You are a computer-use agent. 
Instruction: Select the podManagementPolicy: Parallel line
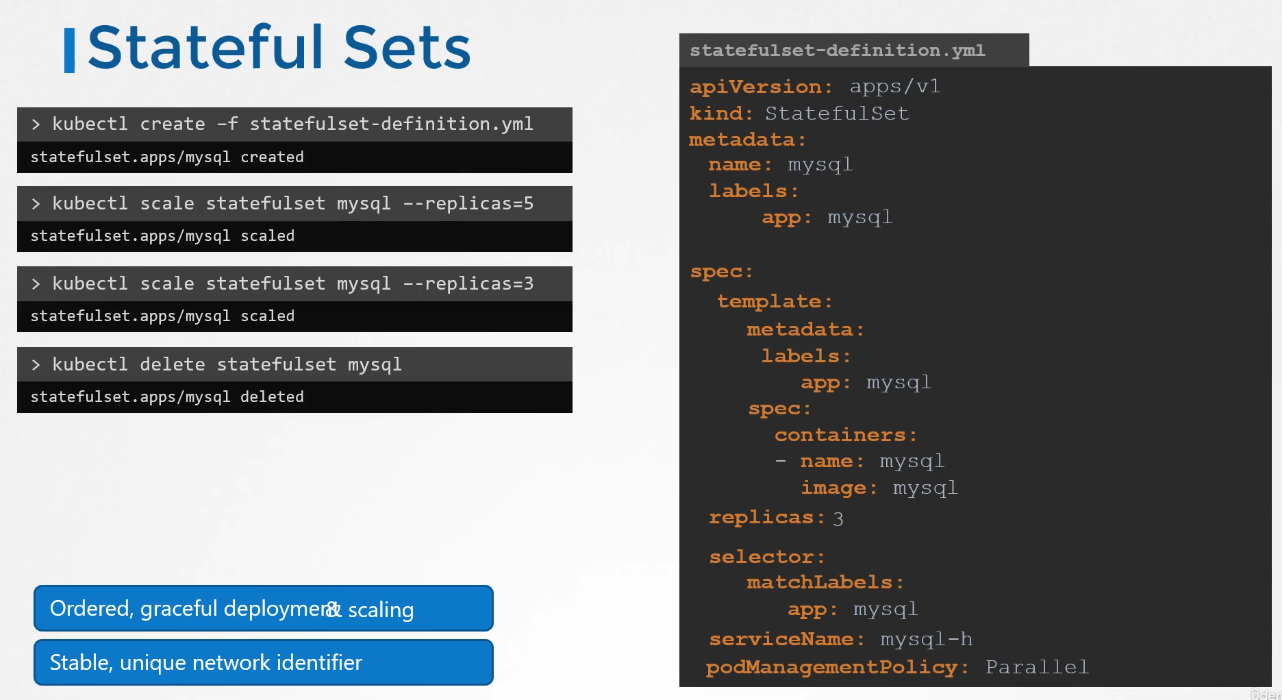pos(897,667)
